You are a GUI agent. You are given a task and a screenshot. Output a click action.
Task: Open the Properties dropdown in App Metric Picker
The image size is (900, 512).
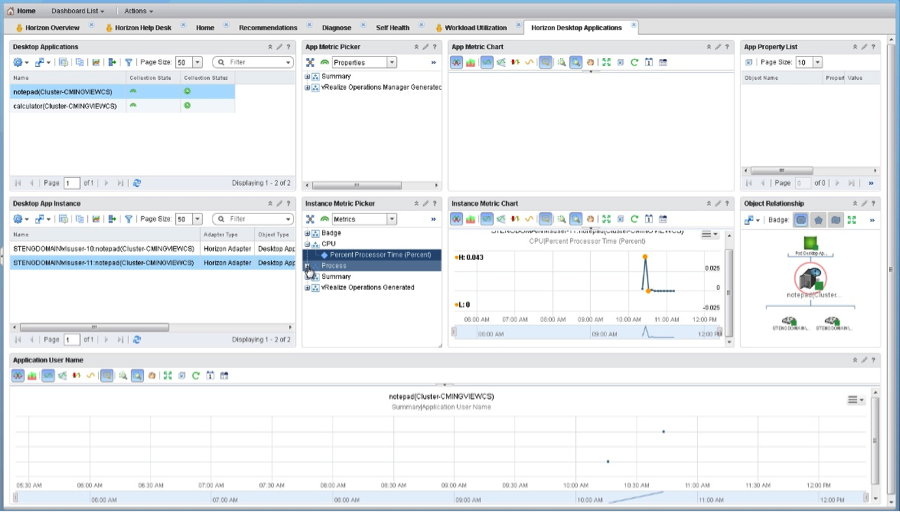coord(392,62)
